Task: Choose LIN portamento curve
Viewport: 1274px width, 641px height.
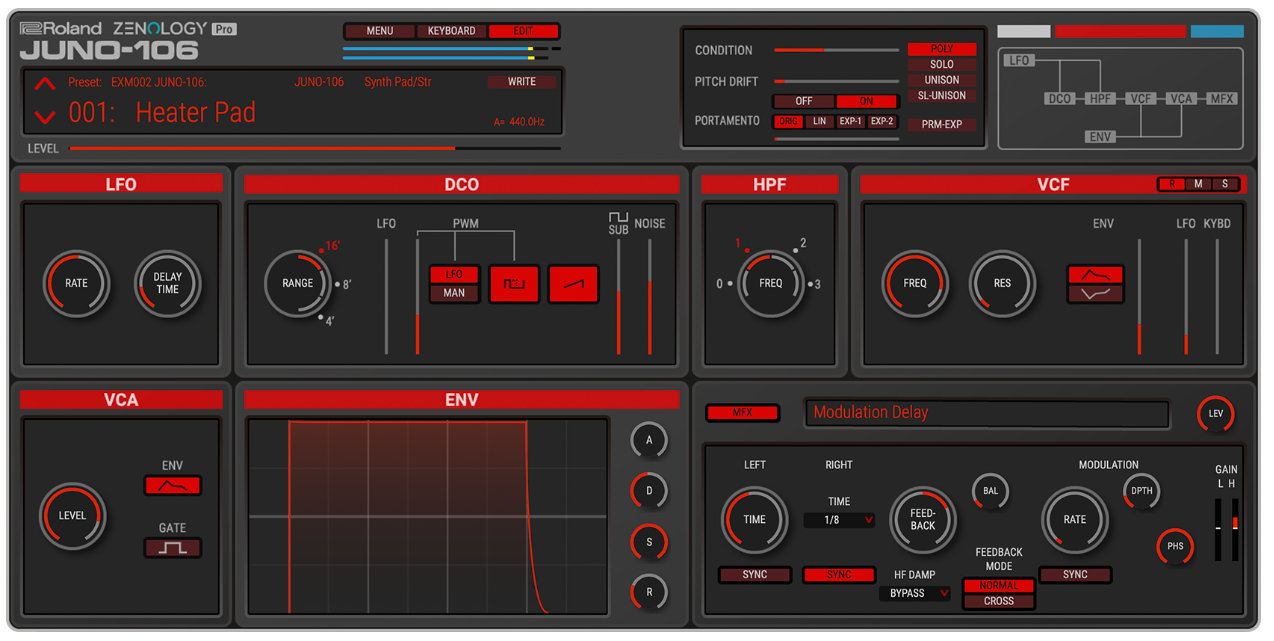Action: click(x=820, y=122)
